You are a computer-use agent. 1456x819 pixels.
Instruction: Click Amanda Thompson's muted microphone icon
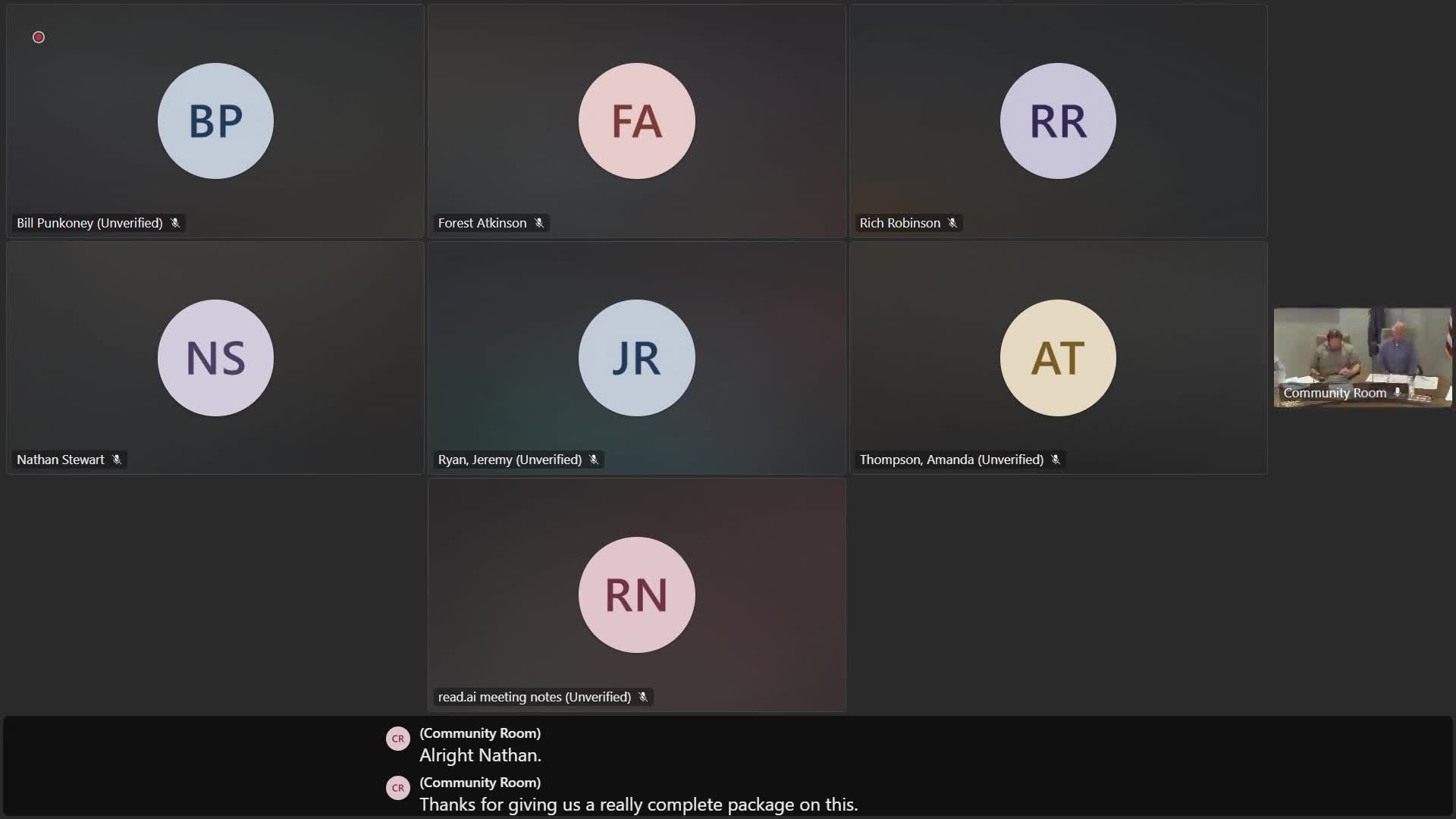[1056, 460]
